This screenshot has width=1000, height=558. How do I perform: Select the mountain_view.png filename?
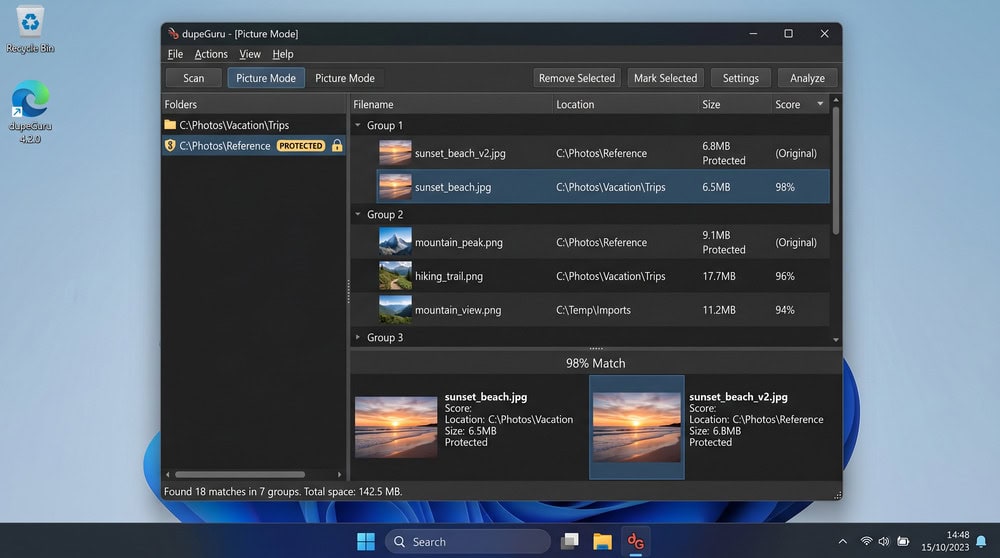[458, 310]
